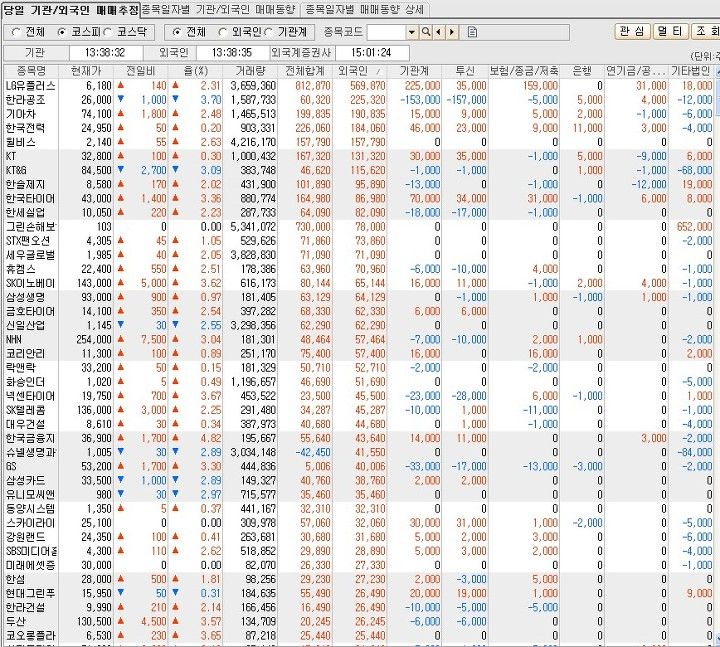The height and width of the screenshot is (647, 720).
Task: Select the 대우건설 stock name
Action: (26, 424)
